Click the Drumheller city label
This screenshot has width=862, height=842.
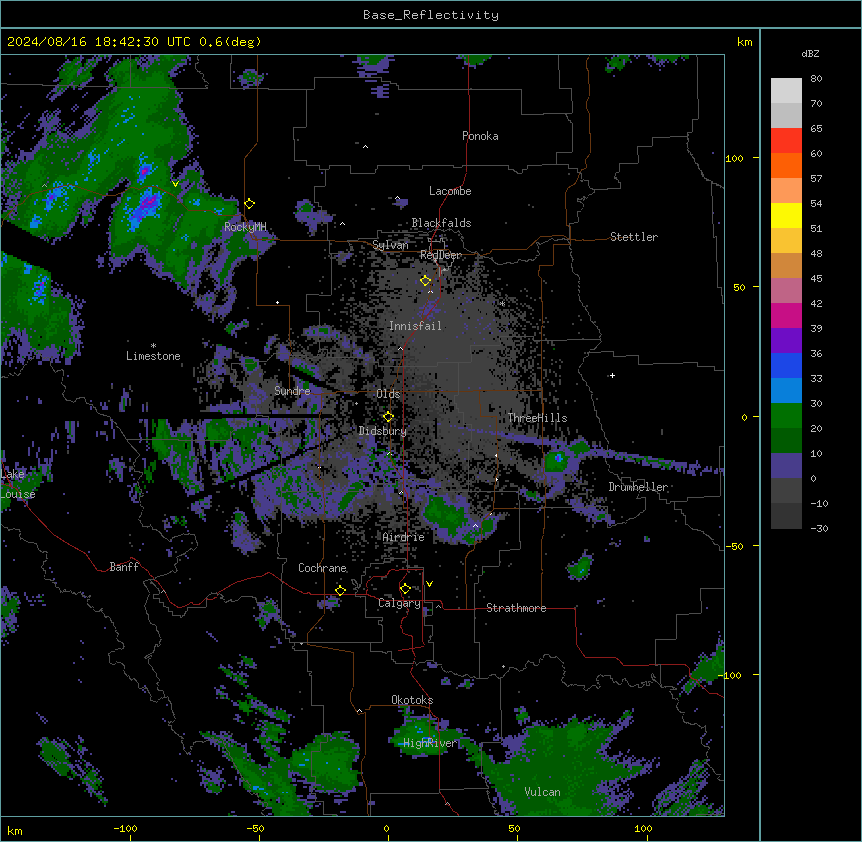pos(638,487)
